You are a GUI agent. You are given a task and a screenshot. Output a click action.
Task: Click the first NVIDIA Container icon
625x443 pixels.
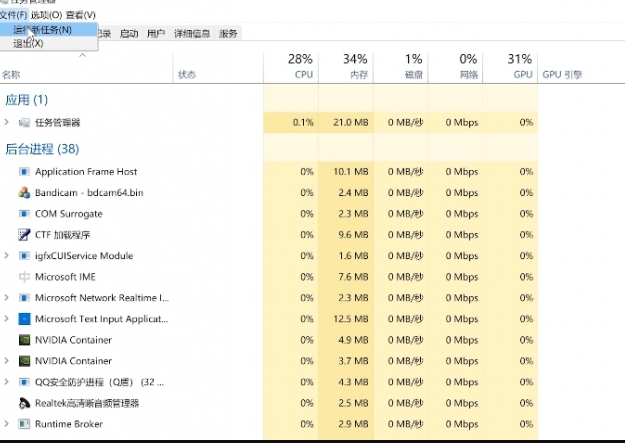[x=25, y=340]
